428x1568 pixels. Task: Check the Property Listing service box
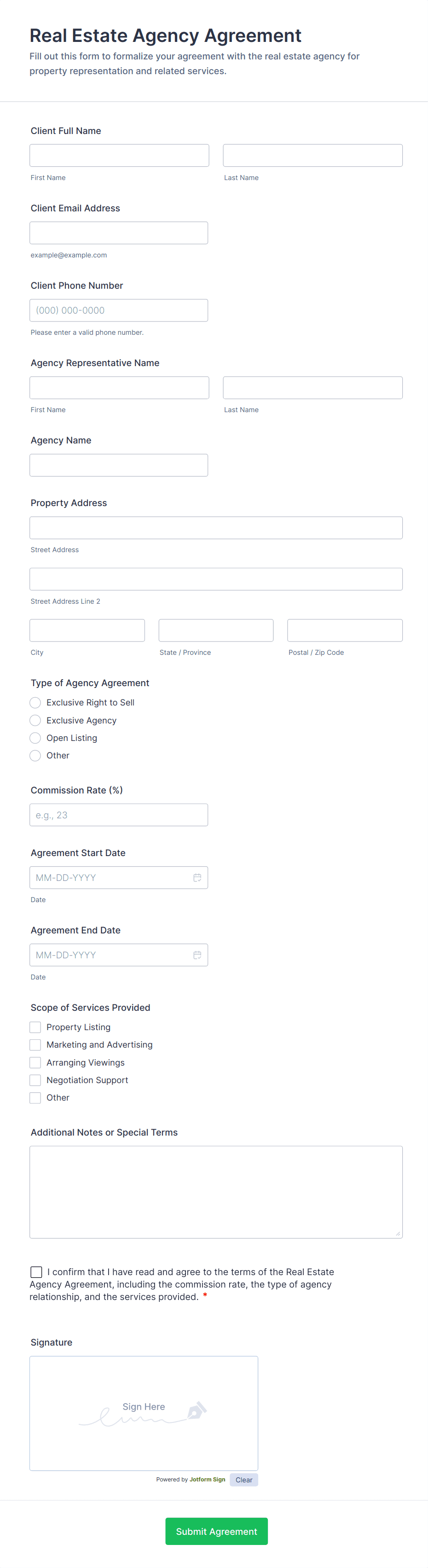(35, 1027)
